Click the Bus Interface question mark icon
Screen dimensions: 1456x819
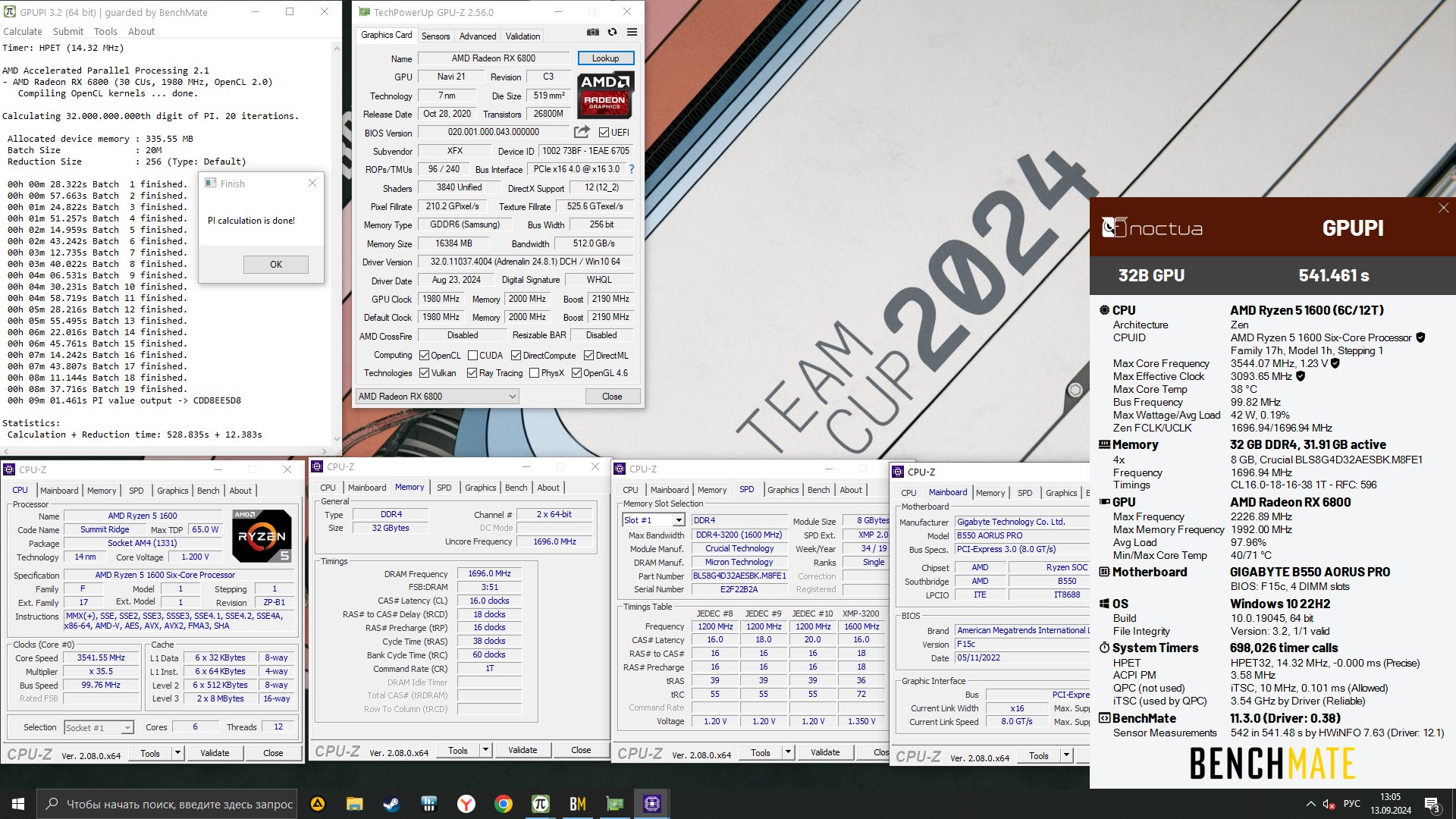point(631,169)
